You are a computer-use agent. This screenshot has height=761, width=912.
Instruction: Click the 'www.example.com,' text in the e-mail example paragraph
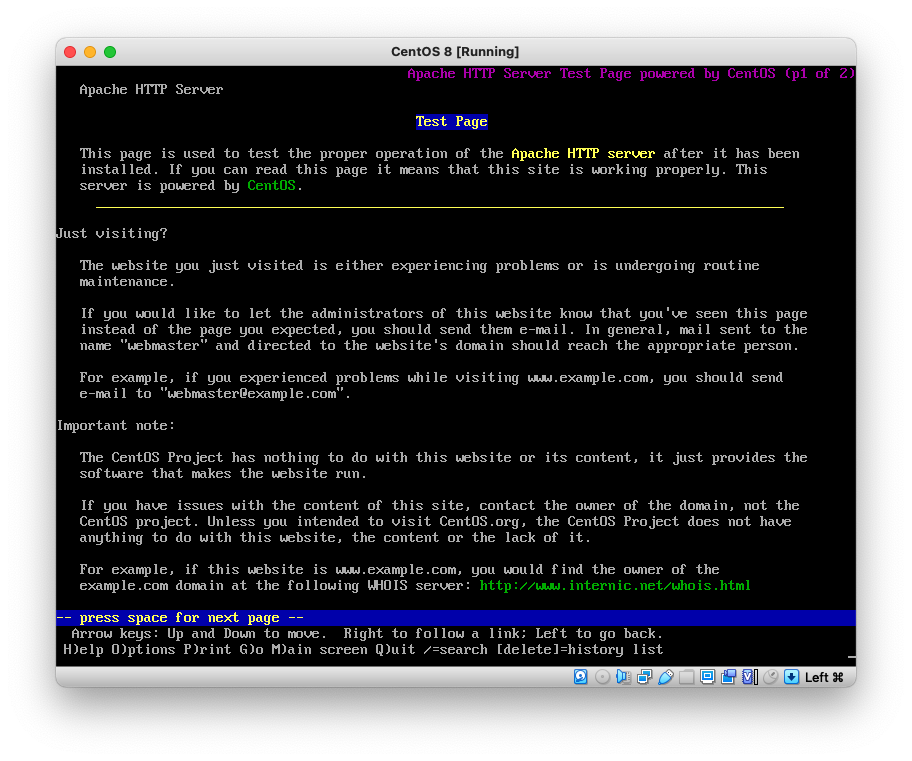tap(591, 378)
